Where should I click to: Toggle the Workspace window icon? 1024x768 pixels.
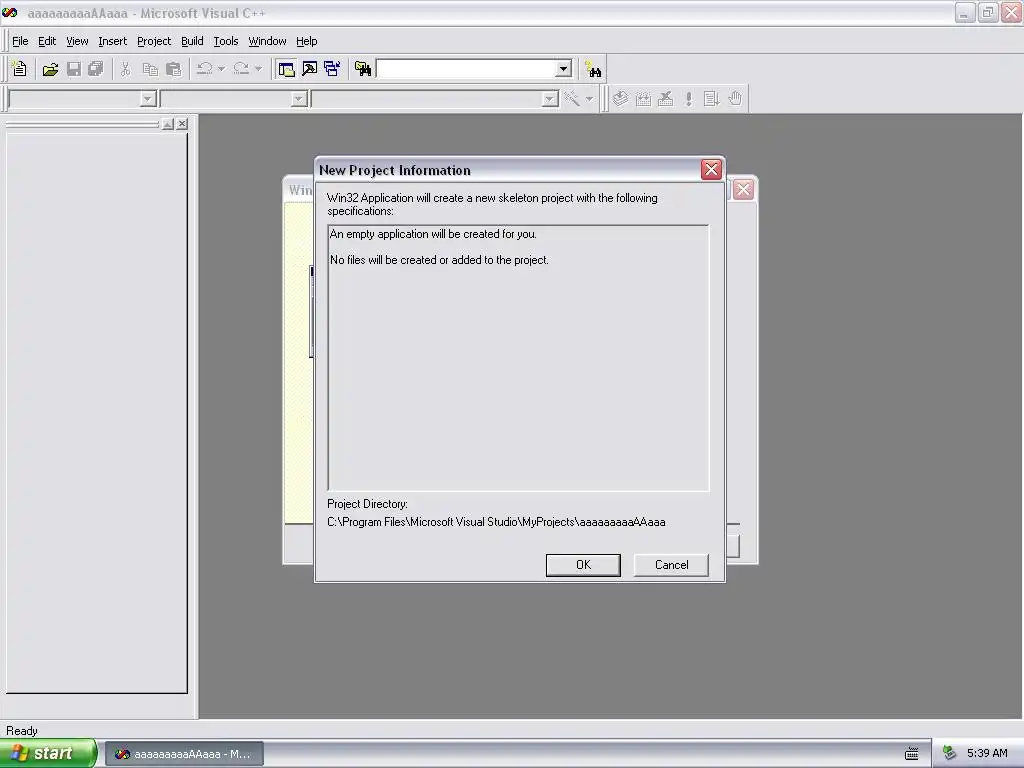pos(286,69)
